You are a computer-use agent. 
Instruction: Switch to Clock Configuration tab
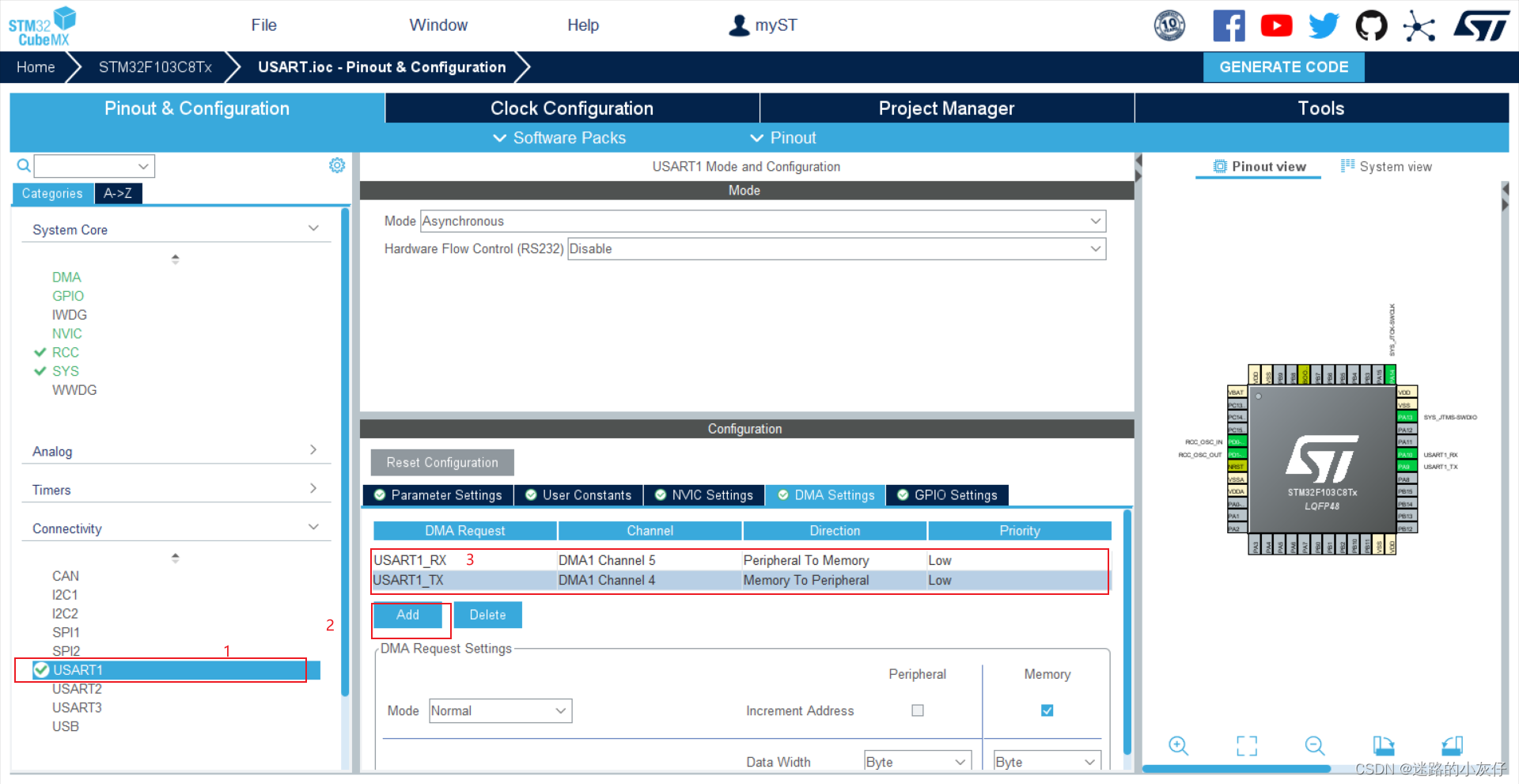(572, 108)
